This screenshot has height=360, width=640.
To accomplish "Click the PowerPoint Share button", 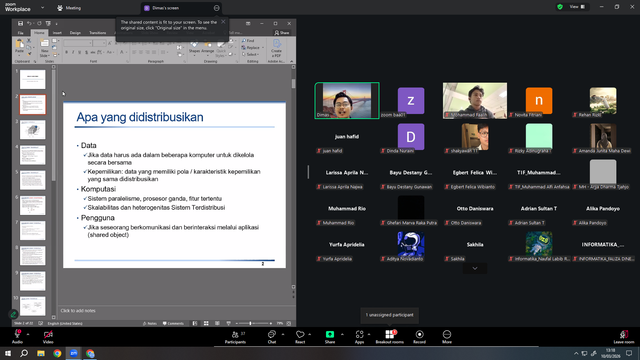I will [282, 33].
